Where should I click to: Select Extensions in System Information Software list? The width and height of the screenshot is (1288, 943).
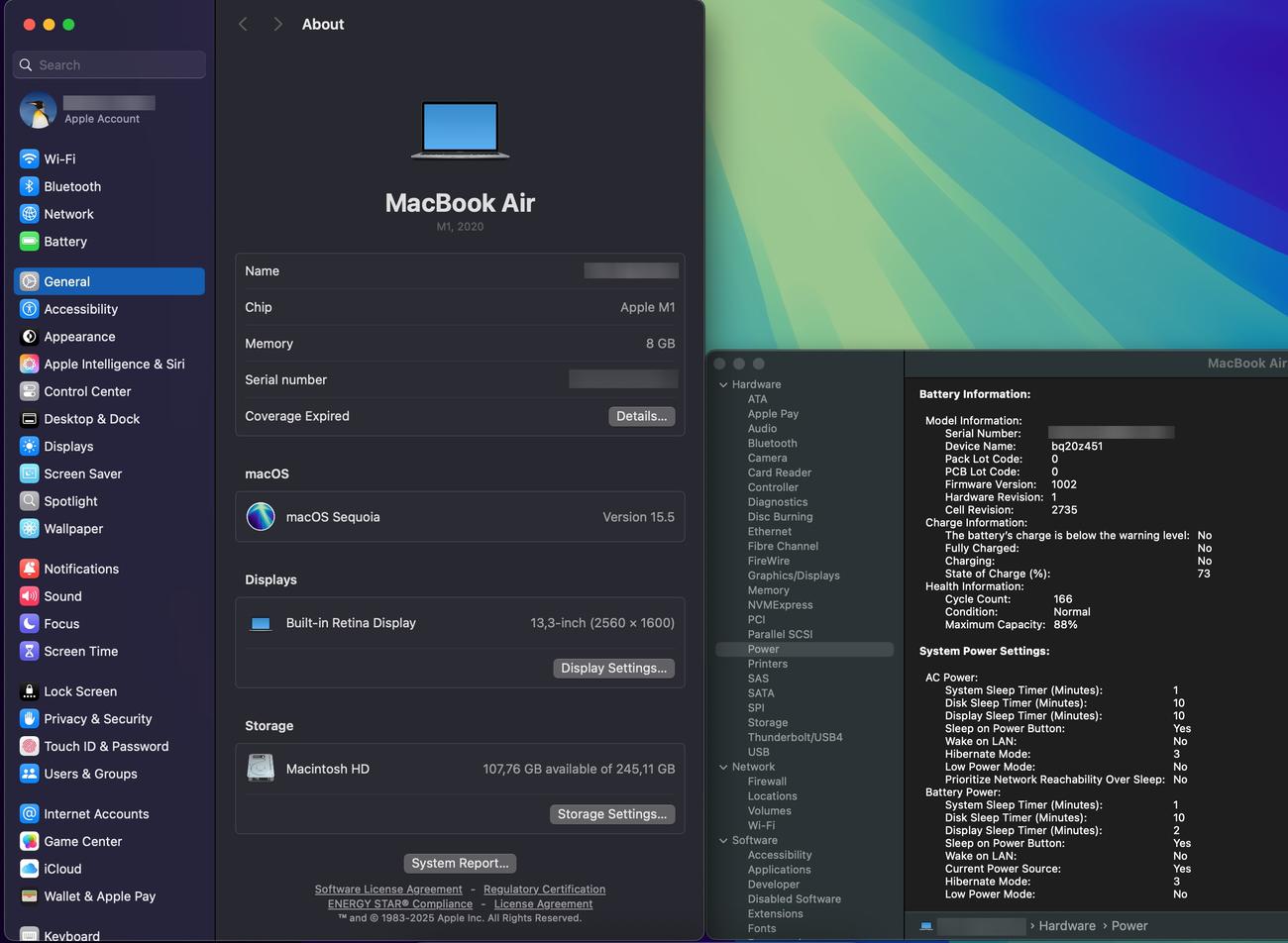tap(775, 914)
